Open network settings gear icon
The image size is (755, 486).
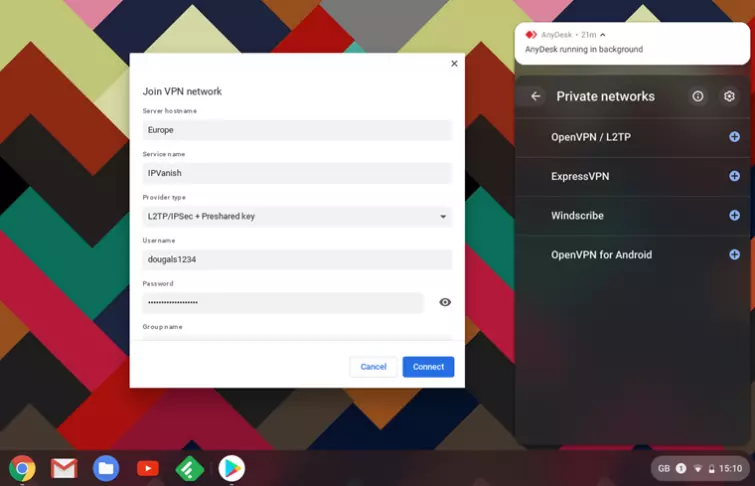729,96
